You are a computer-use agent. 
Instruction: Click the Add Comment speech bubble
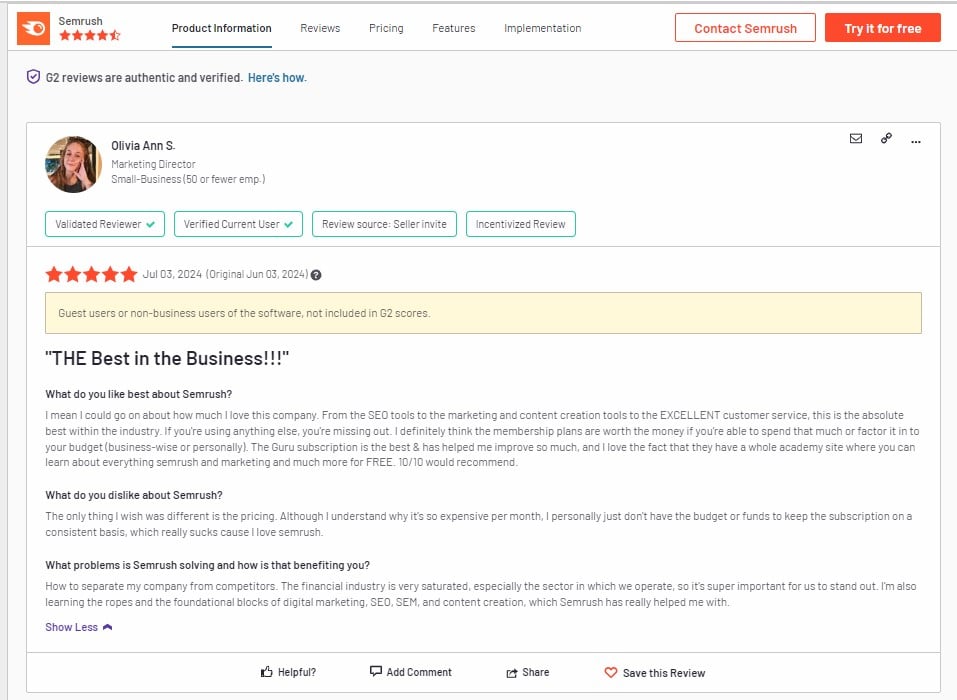(376, 672)
